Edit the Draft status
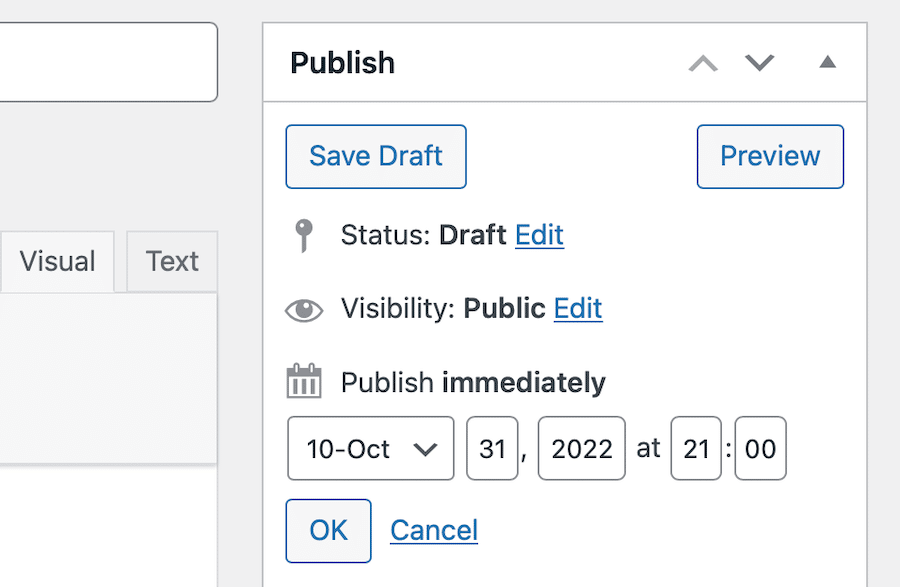 click(x=539, y=236)
